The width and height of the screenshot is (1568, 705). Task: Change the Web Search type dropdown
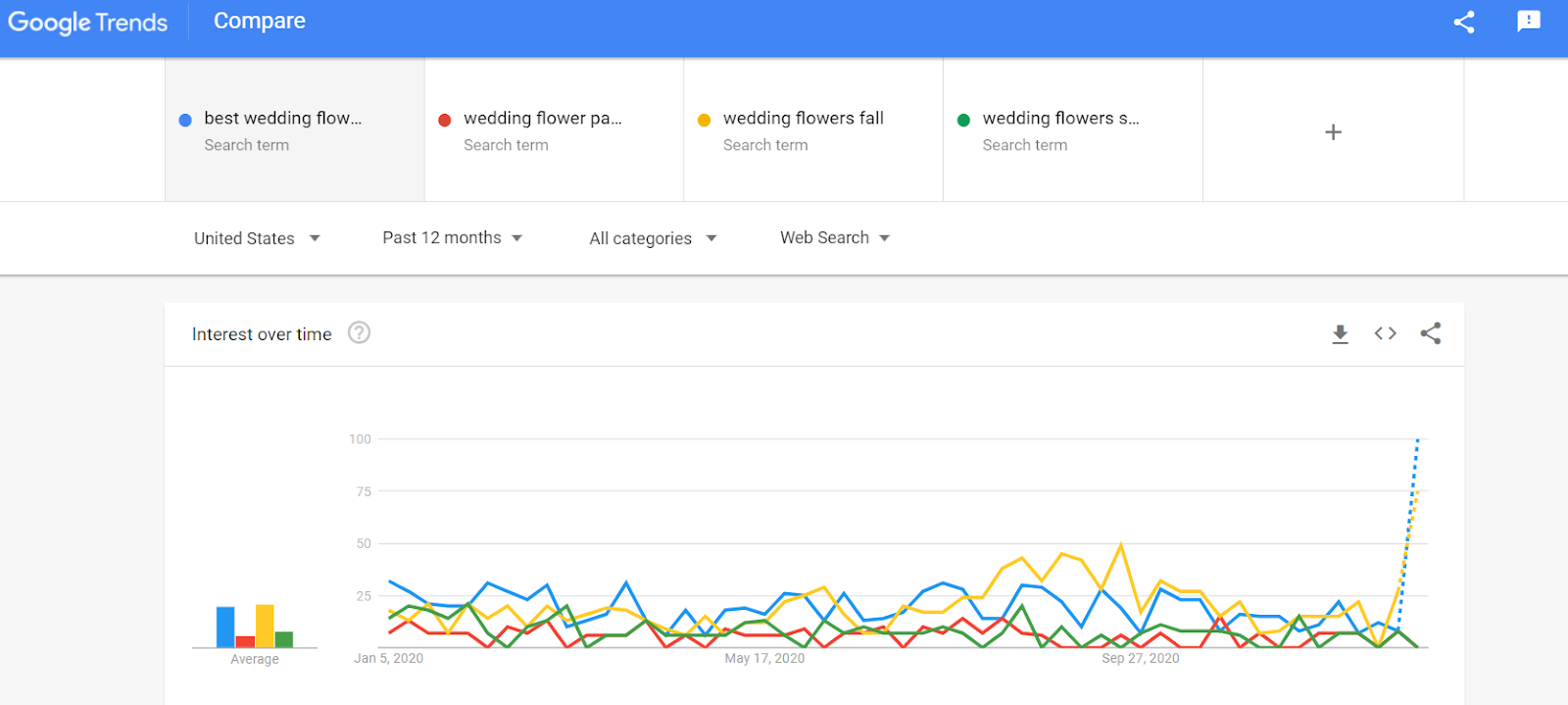834,238
